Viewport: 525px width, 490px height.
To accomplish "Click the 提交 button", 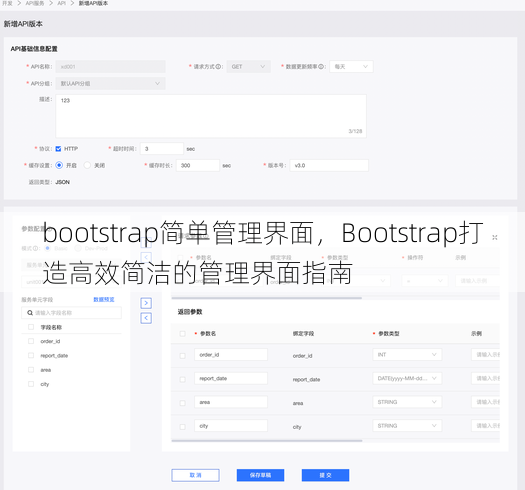I will coord(325,475).
